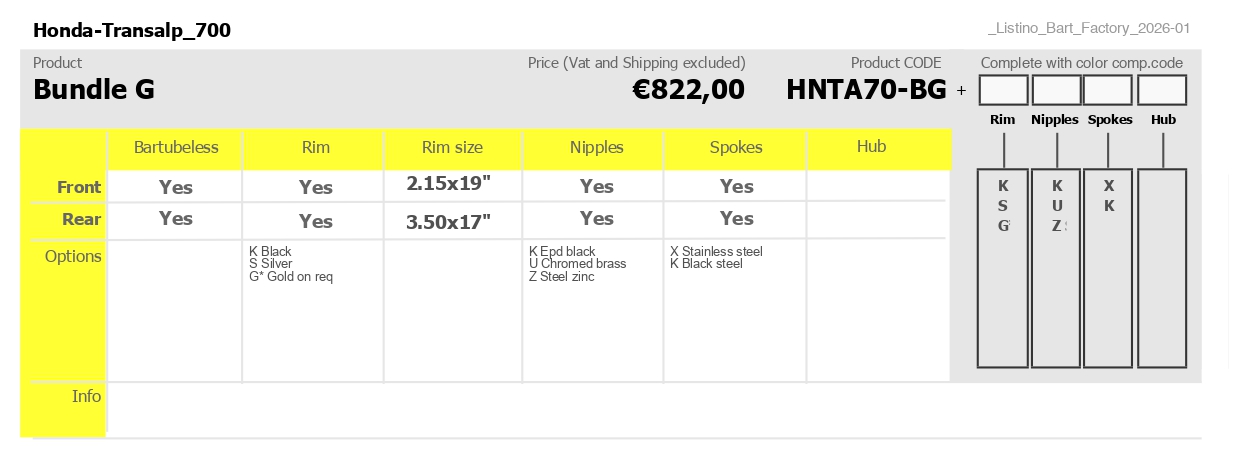Choose the X Stainless steel spokes option

point(716,251)
